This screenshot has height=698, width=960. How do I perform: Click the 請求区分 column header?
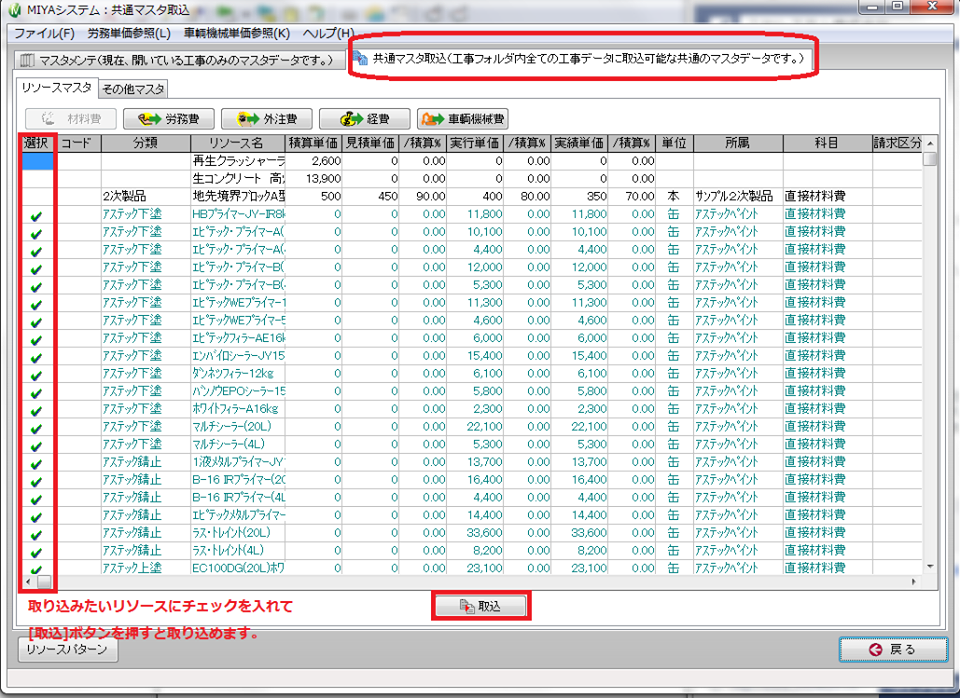tap(897, 143)
